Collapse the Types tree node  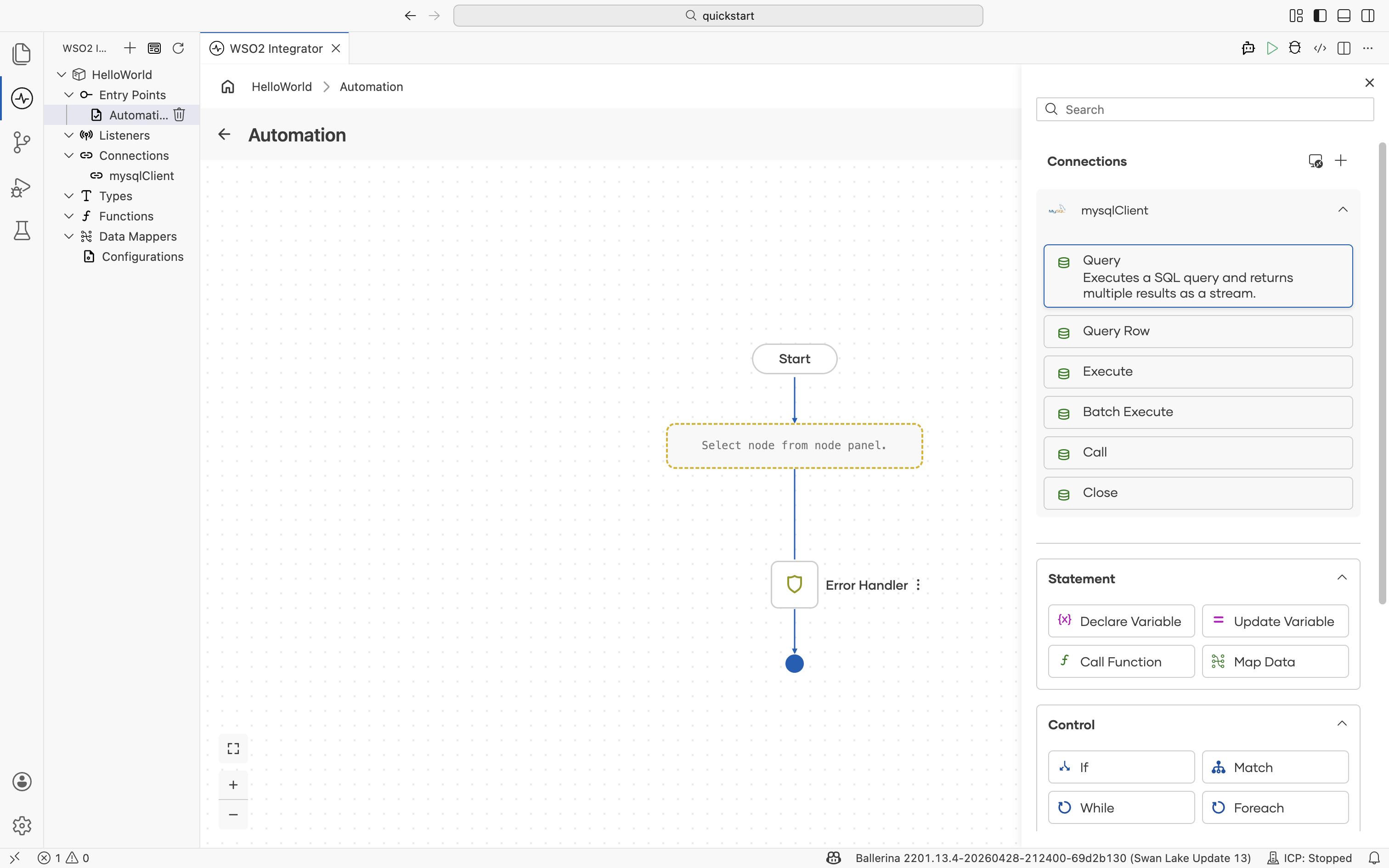tap(69, 196)
